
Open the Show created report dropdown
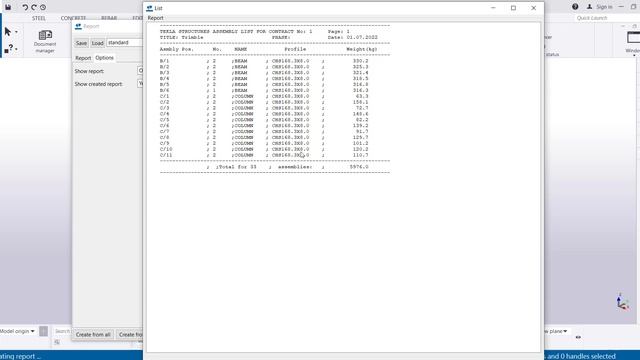coord(140,83)
